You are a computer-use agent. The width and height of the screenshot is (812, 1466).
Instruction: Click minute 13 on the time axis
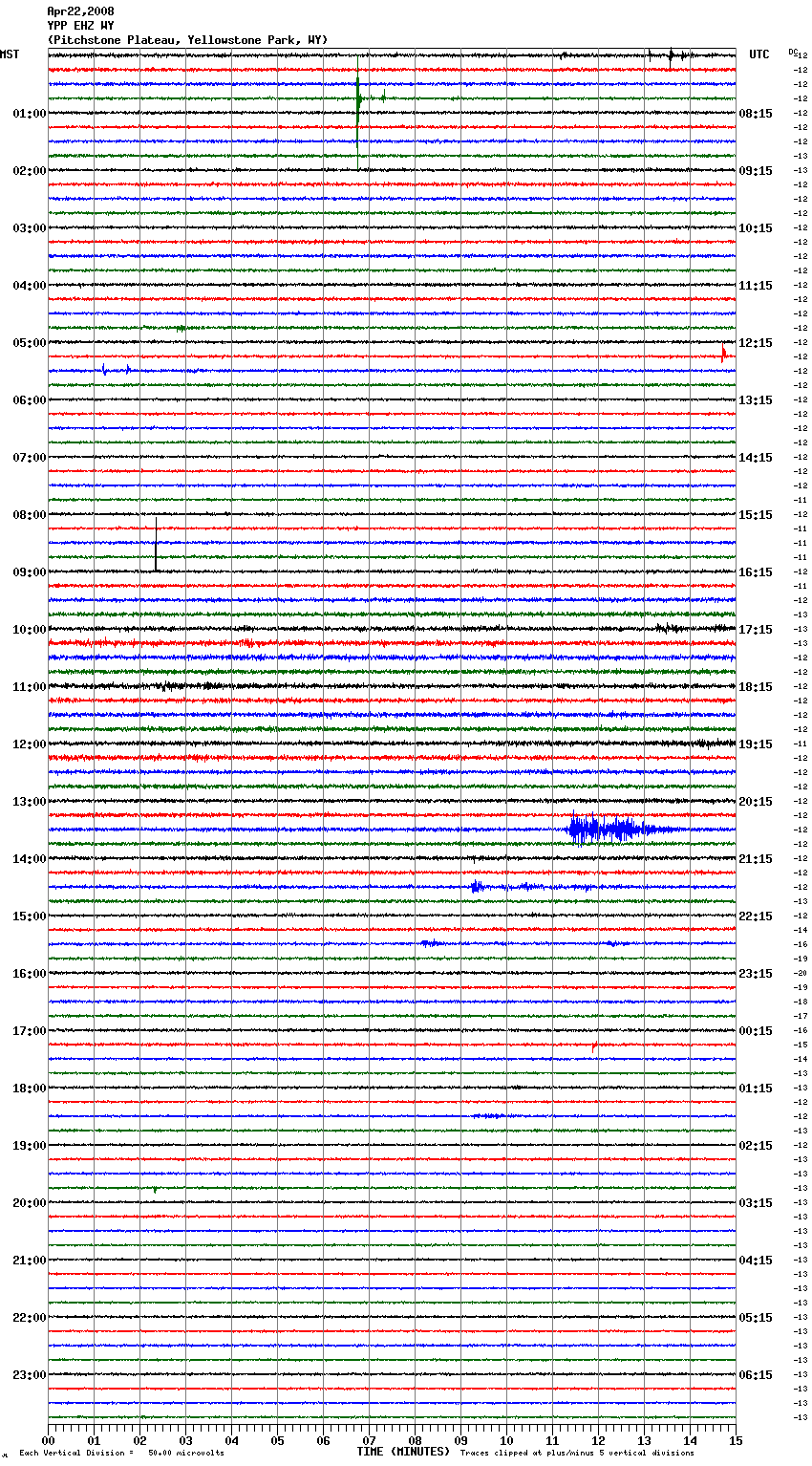click(644, 1440)
